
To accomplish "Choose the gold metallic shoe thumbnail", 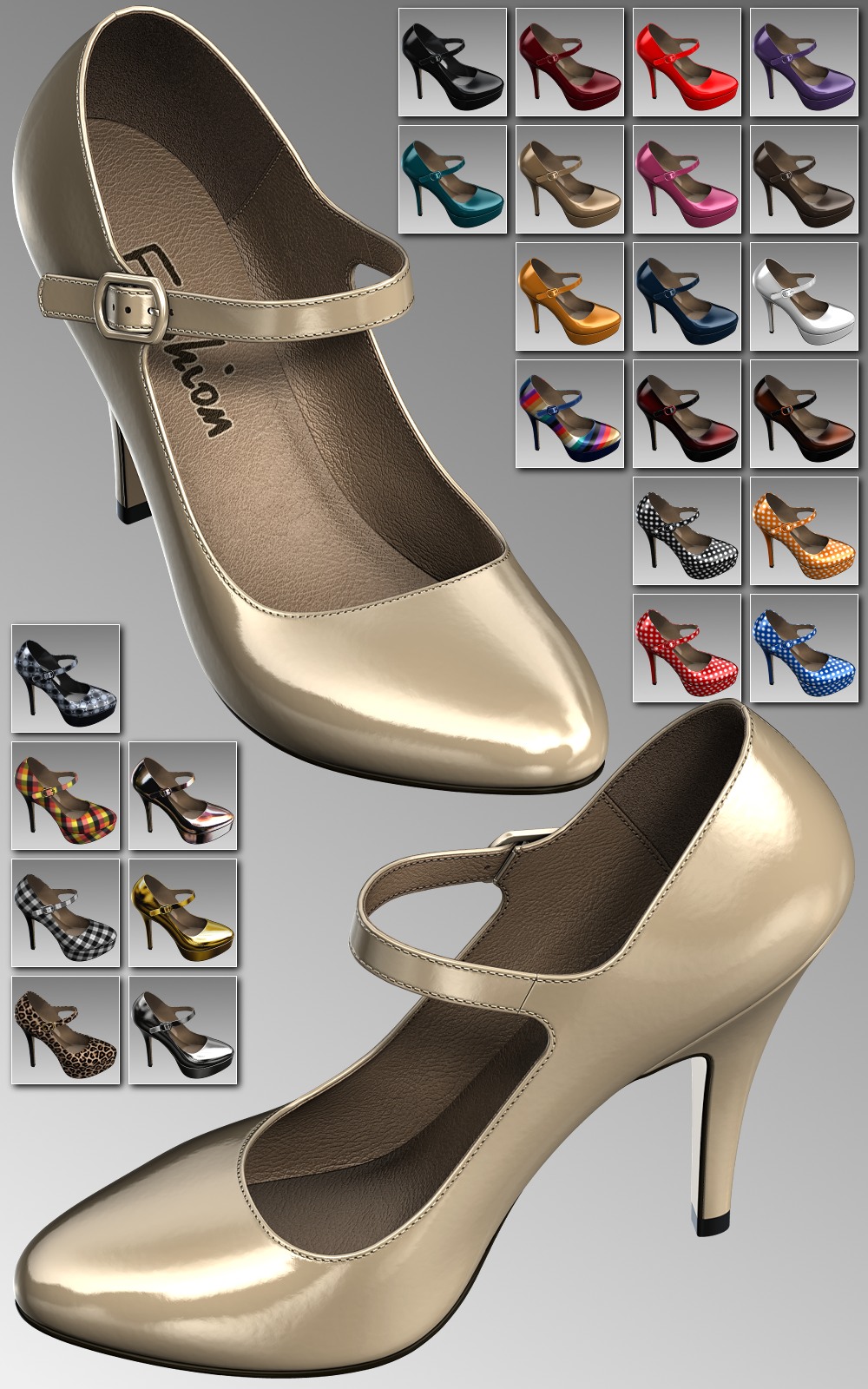I will pos(183,912).
